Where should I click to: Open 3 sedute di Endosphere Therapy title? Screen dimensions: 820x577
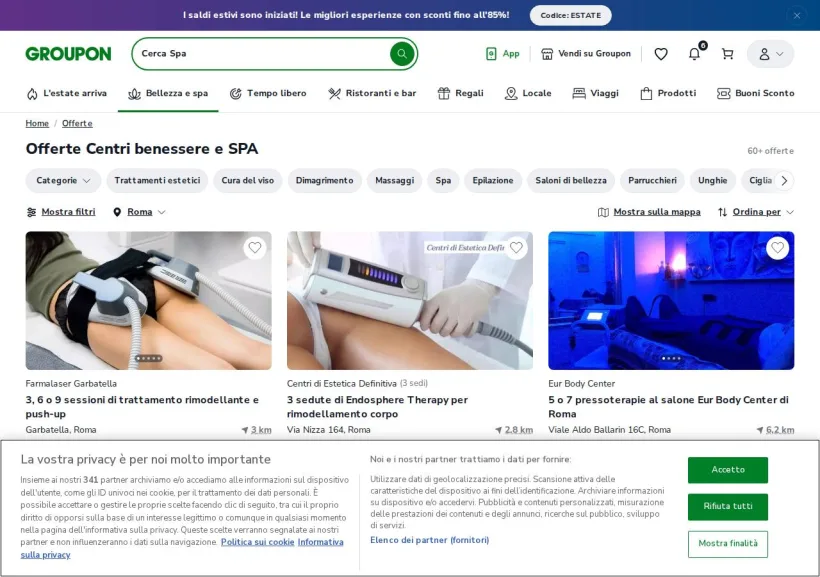377,406
